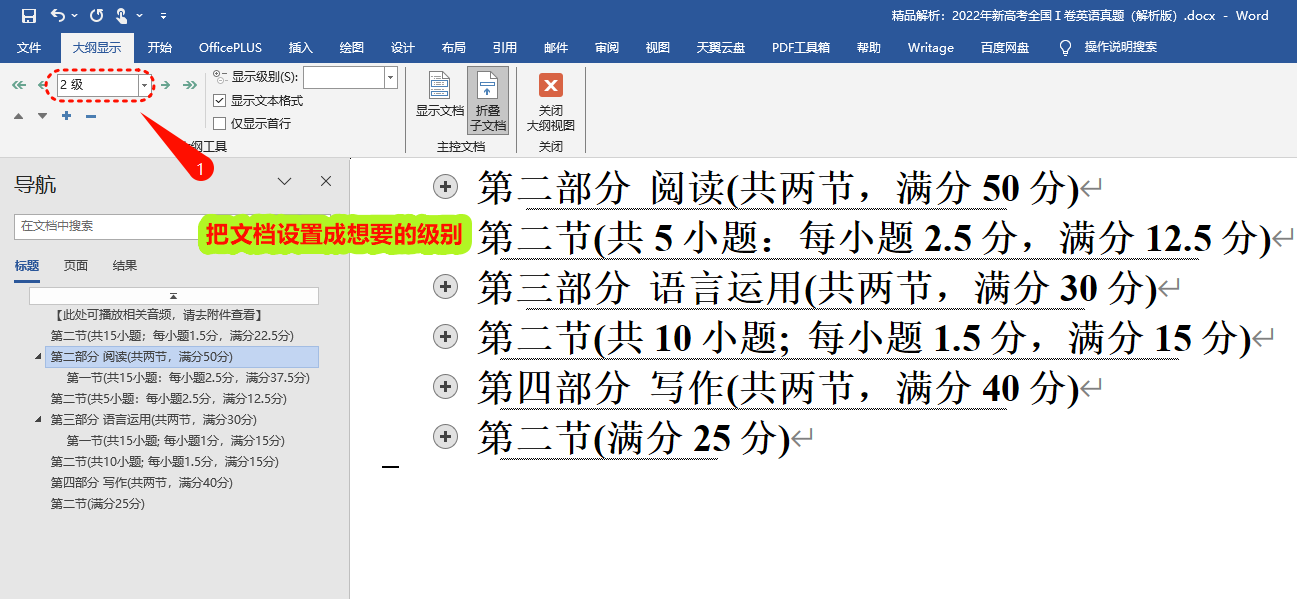The height and width of the screenshot is (599, 1297).
Task: Click plus symbol beside 第二部分 阅读 in document
Action: [x=445, y=186]
